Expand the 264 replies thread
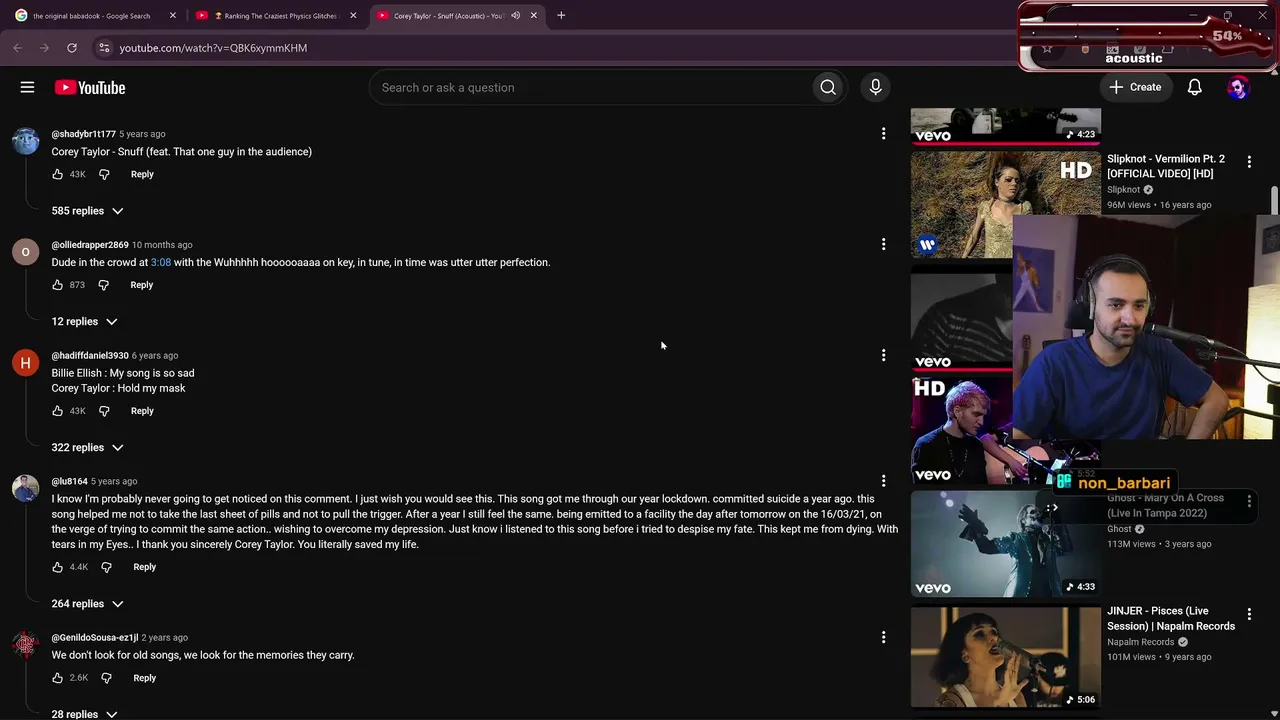Image resolution: width=1280 pixels, height=720 pixels. [x=88, y=604]
